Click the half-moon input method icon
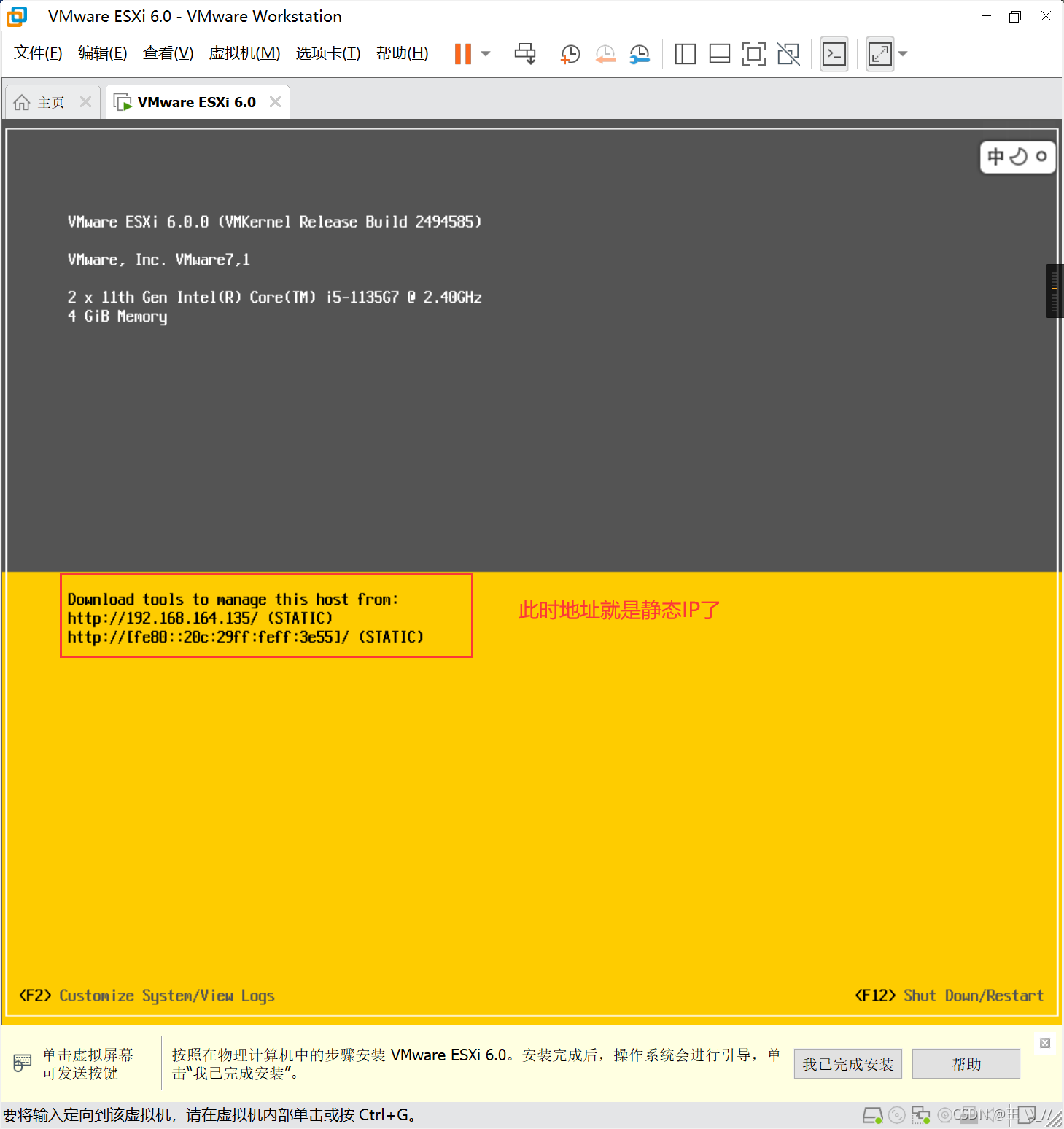This screenshot has height=1129, width=1064. tap(1019, 156)
